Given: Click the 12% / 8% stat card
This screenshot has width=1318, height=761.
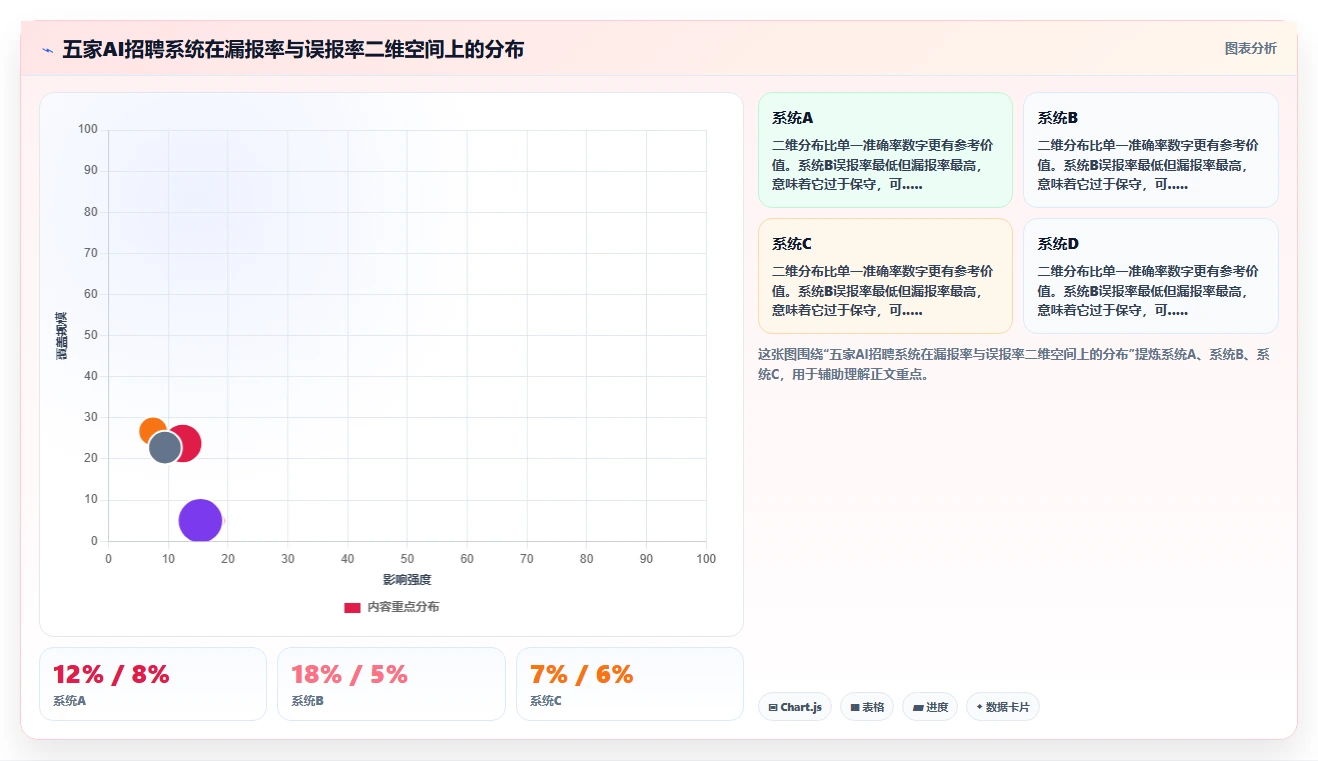Looking at the screenshot, I should click(x=153, y=684).
